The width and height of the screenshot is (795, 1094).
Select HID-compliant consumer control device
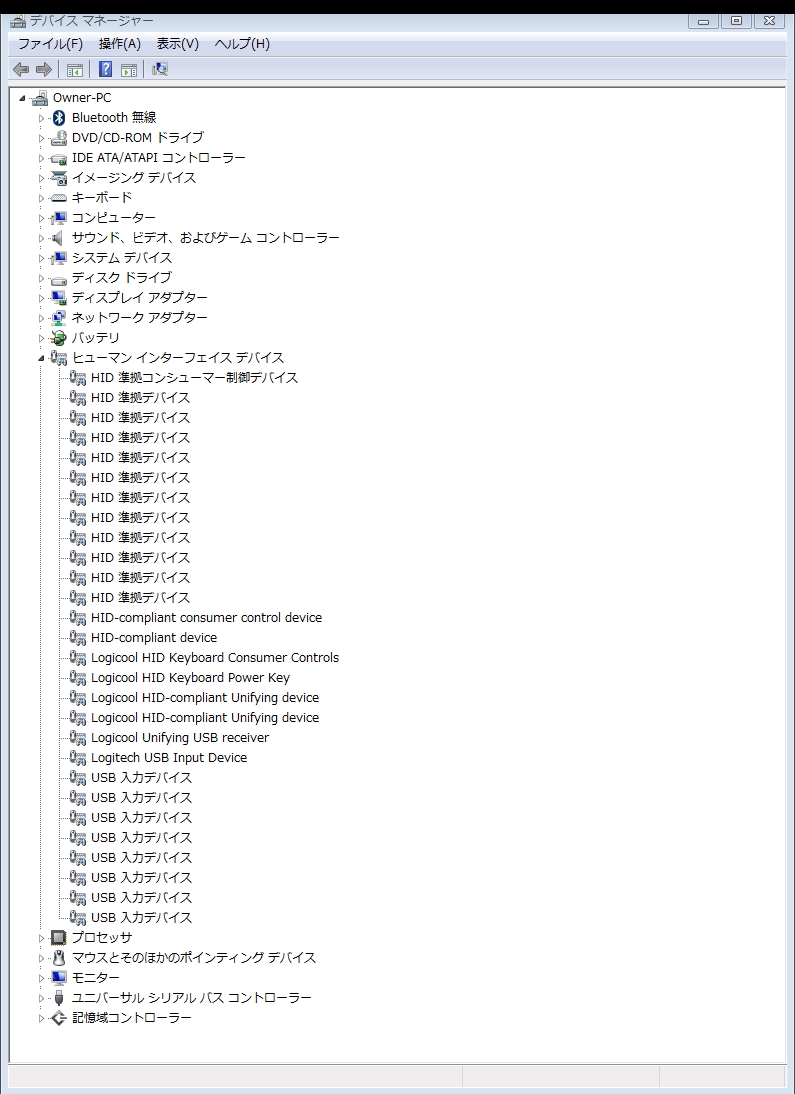(207, 618)
